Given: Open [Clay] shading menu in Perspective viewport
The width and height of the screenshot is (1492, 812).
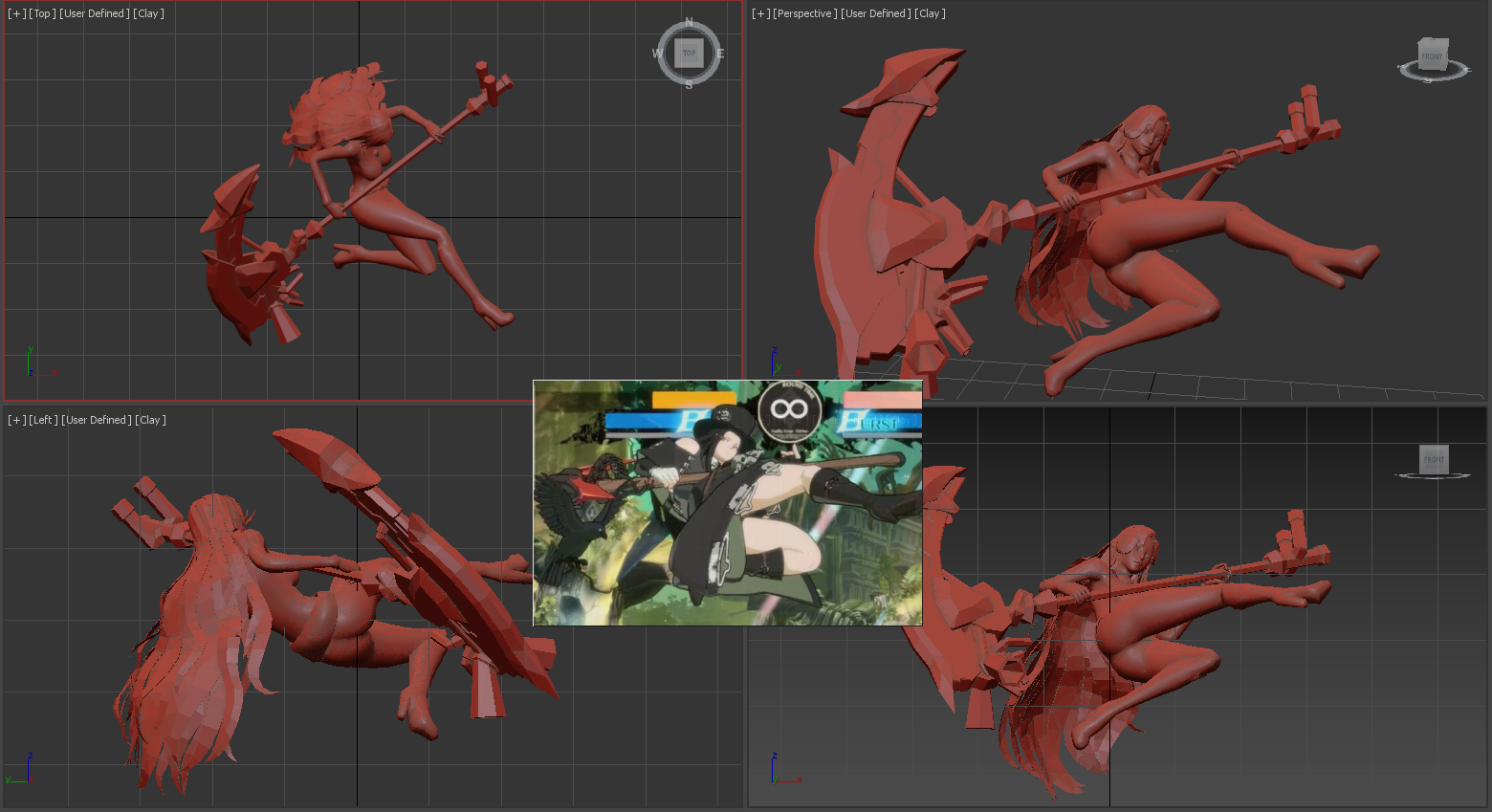Looking at the screenshot, I should tap(930, 13).
